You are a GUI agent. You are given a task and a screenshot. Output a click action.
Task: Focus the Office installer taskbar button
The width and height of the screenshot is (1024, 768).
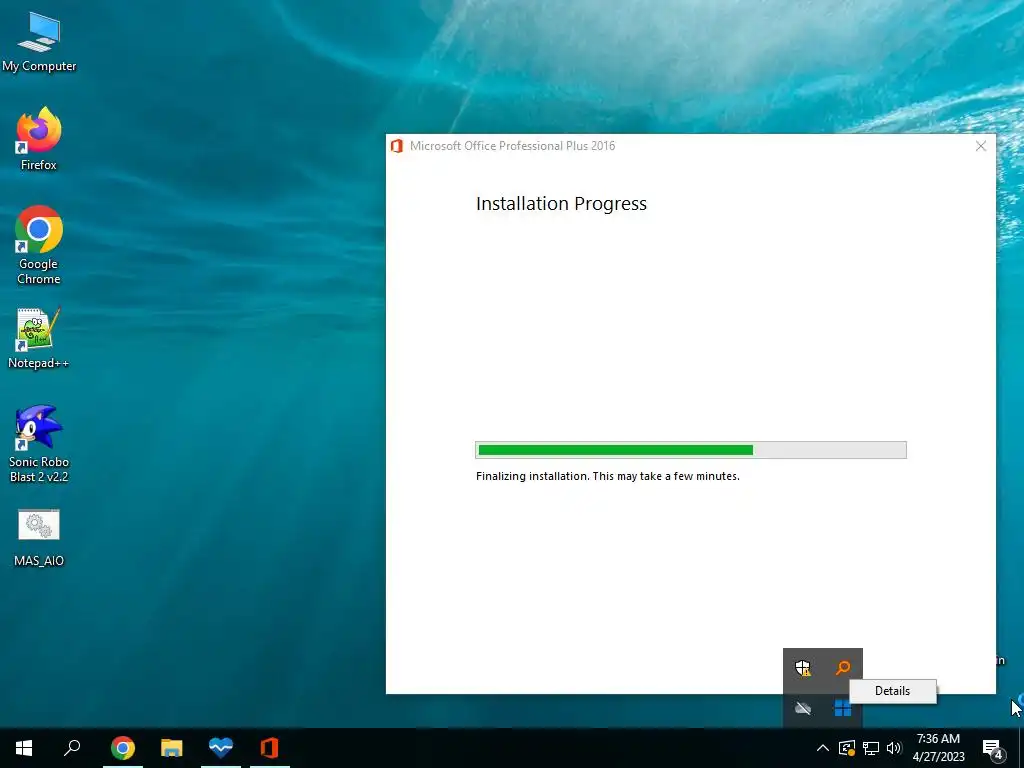click(x=270, y=748)
